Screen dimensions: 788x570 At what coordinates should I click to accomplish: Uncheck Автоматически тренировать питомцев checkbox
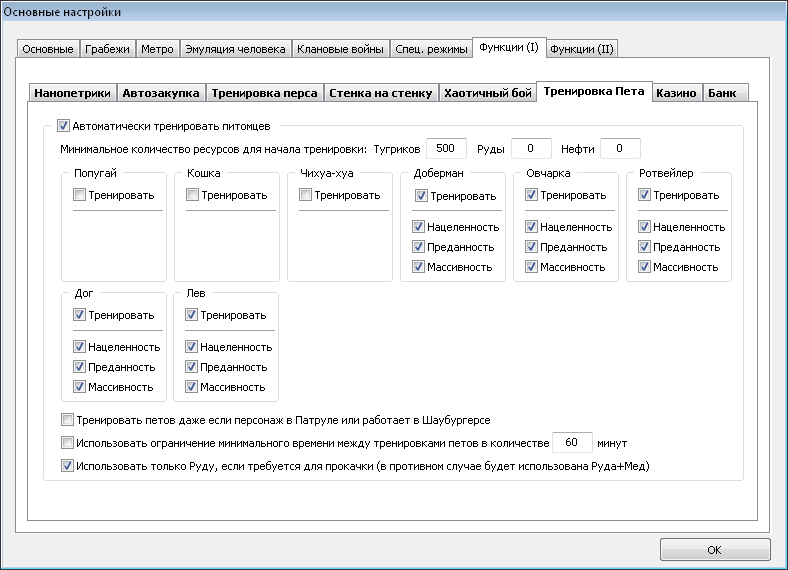tap(63, 126)
